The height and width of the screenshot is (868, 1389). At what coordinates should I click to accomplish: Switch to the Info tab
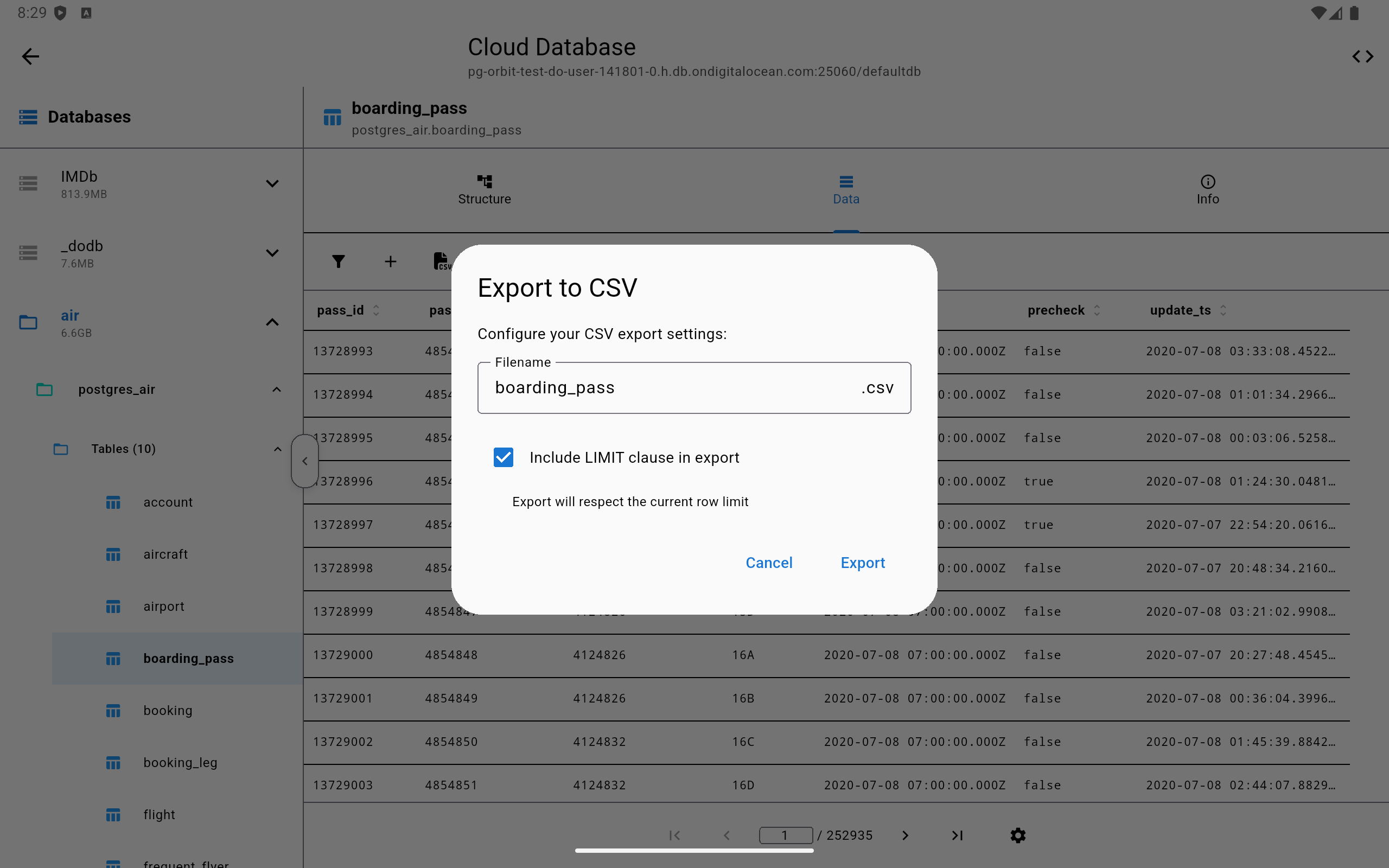pos(1208,190)
